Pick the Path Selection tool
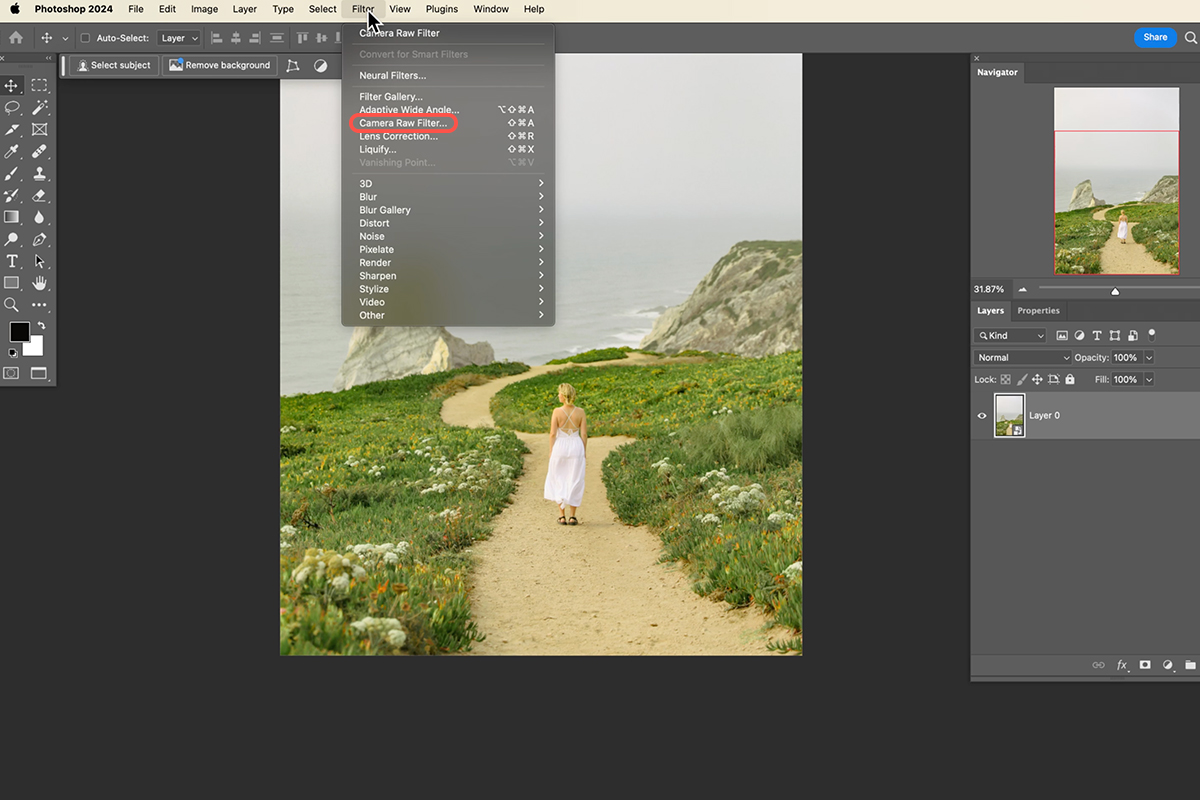Image resolution: width=1200 pixels, height=800 pixels. [39, 261]
